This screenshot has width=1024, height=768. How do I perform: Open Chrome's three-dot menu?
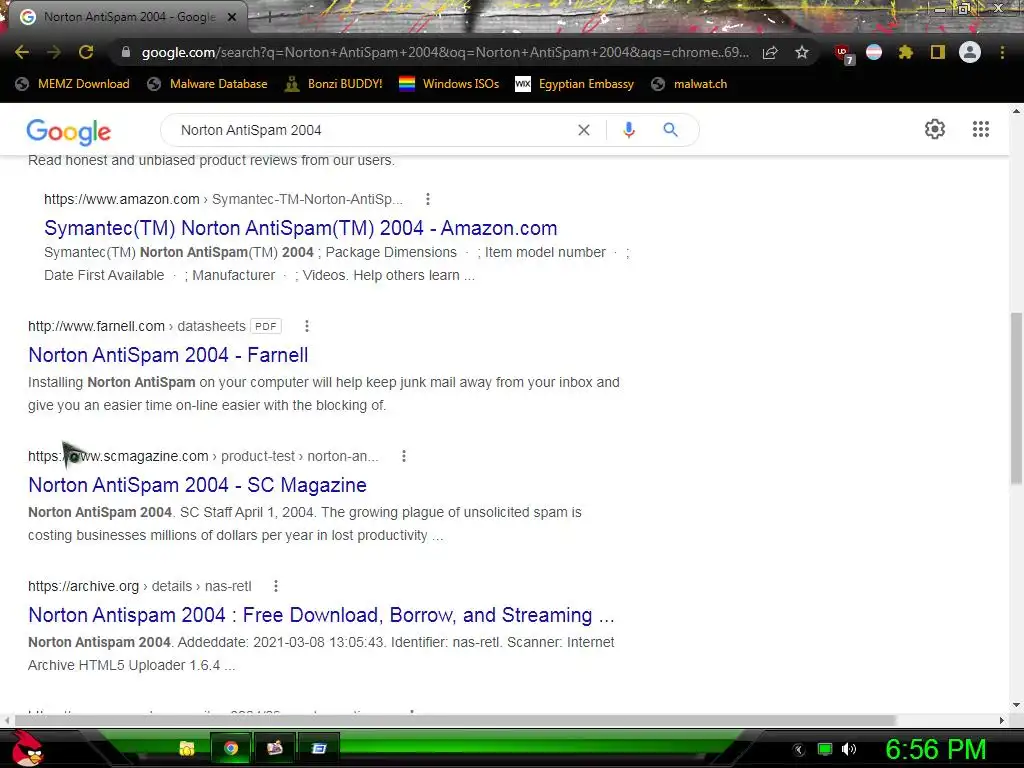[x=1002, y=52]
